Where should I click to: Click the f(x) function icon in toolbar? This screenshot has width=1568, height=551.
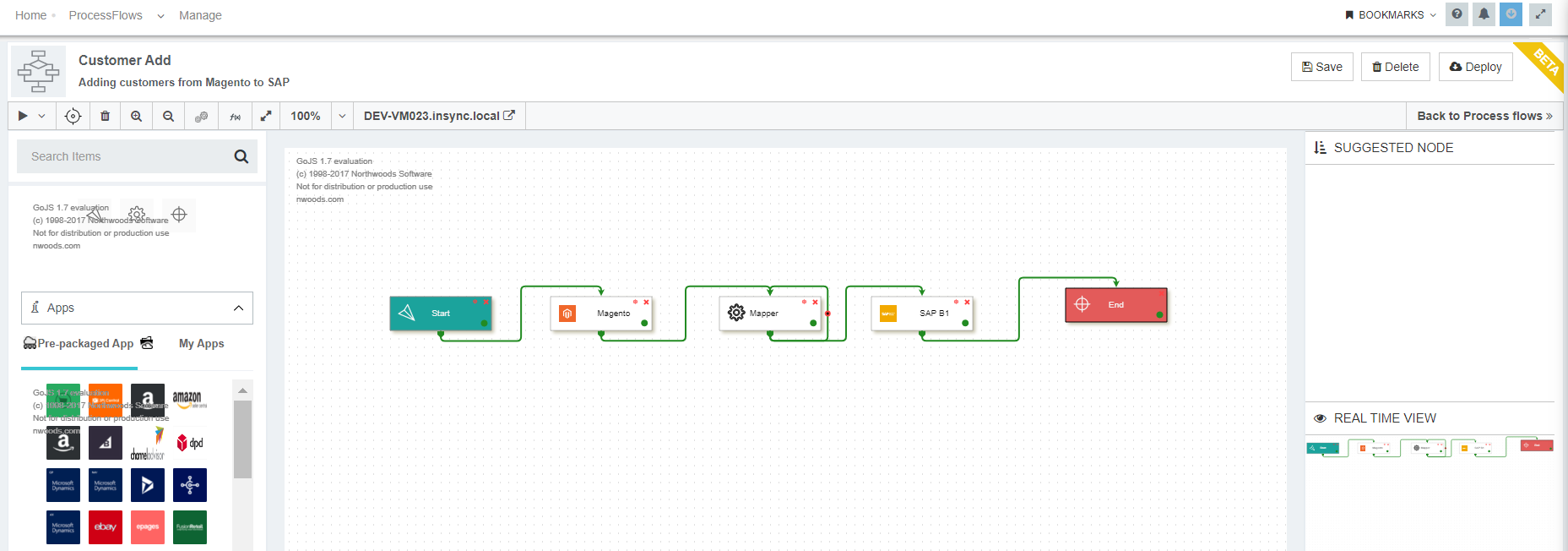(x=235, y=116)
